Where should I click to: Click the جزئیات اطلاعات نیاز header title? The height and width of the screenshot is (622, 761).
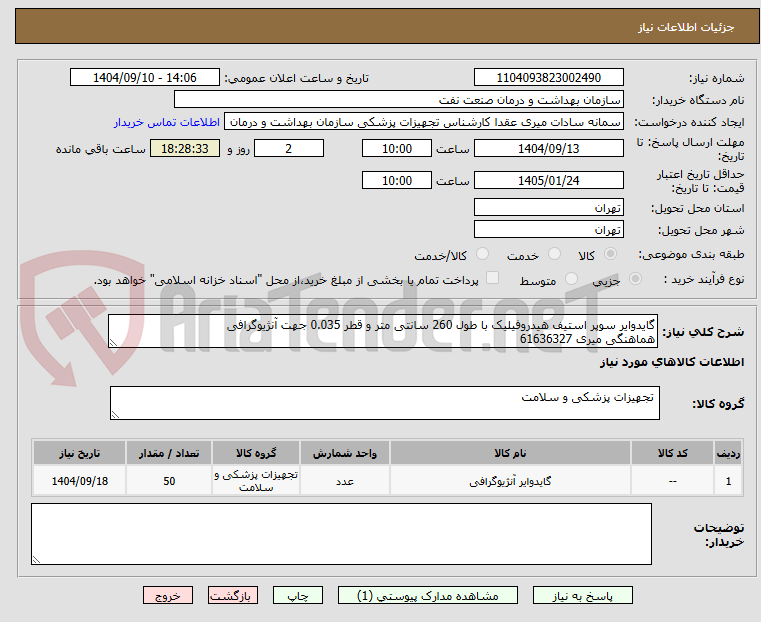tap(686, 27)
